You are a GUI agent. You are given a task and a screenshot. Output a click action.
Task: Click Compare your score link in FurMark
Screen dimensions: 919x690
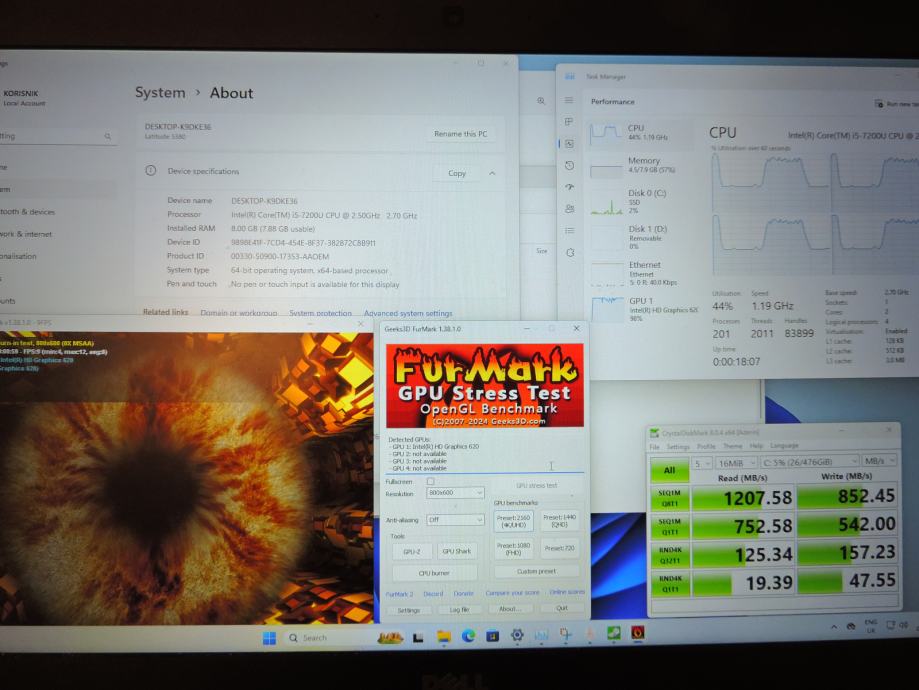point(512,593)
